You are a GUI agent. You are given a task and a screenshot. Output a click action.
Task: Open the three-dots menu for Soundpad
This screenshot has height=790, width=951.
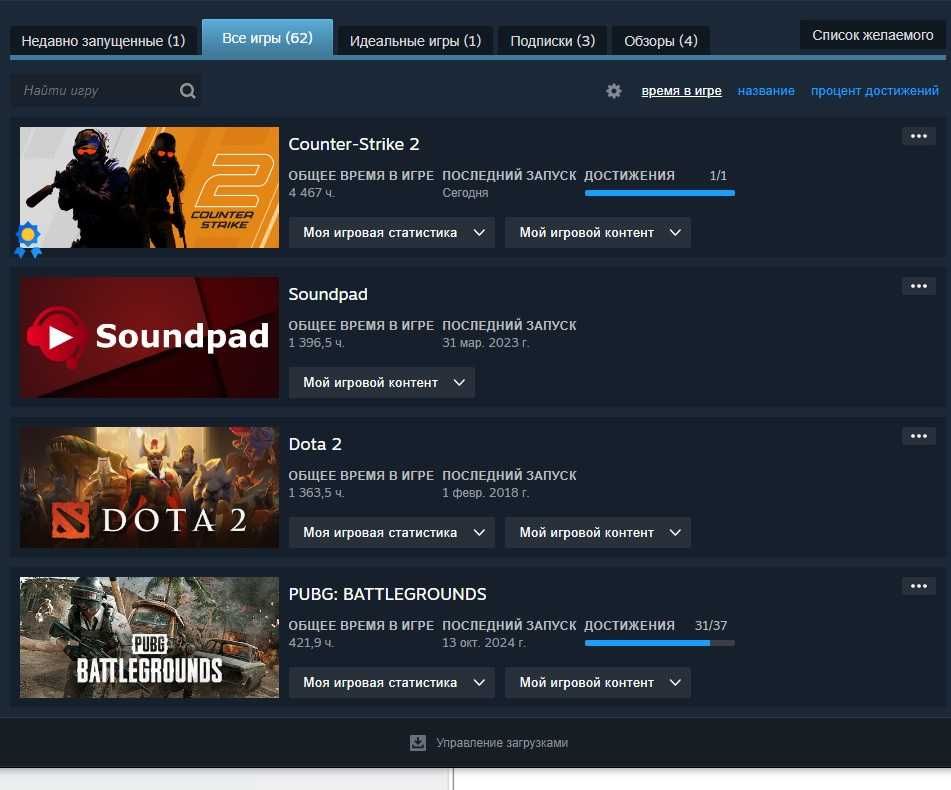pyautogui.click(x=918, y=286)
